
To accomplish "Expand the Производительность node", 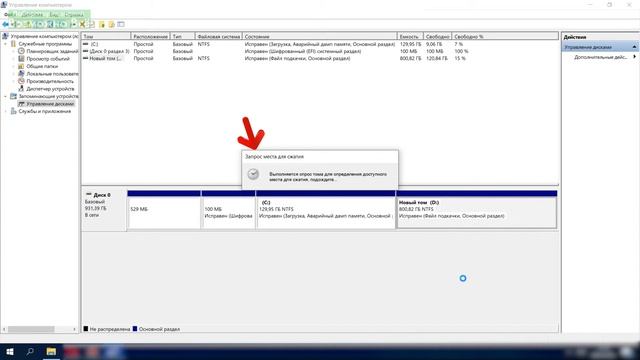I will point(13,81).
